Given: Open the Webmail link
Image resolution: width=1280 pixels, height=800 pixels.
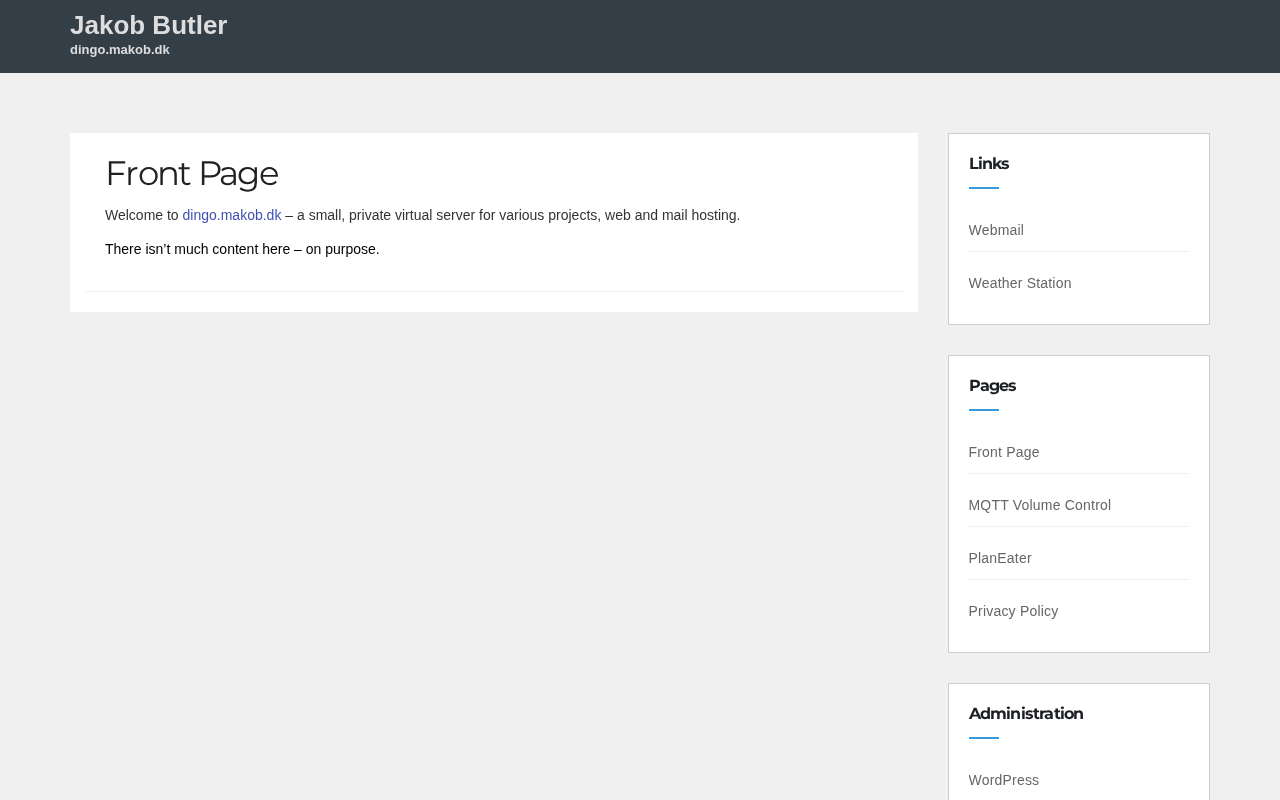Looking at the screenshot, I should (996, 230).
